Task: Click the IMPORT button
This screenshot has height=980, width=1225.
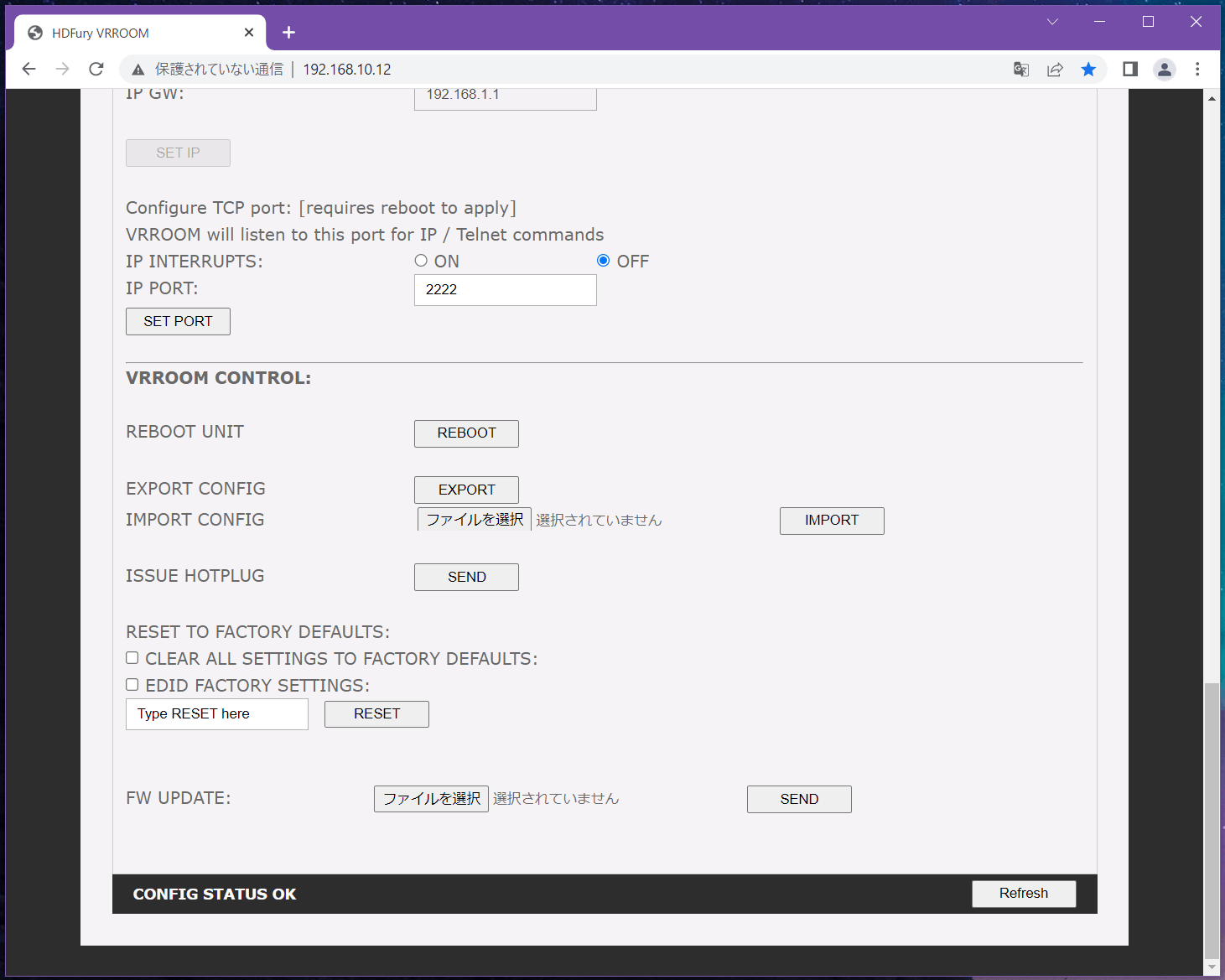Action: pyautogui.click(x=832, y=521)
